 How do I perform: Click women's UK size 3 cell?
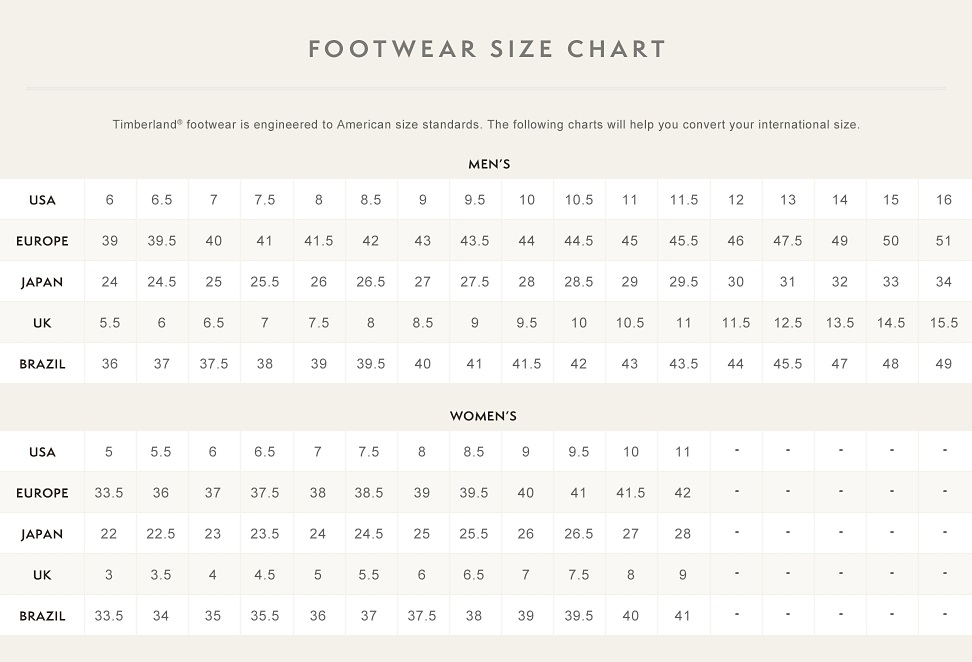109,575
